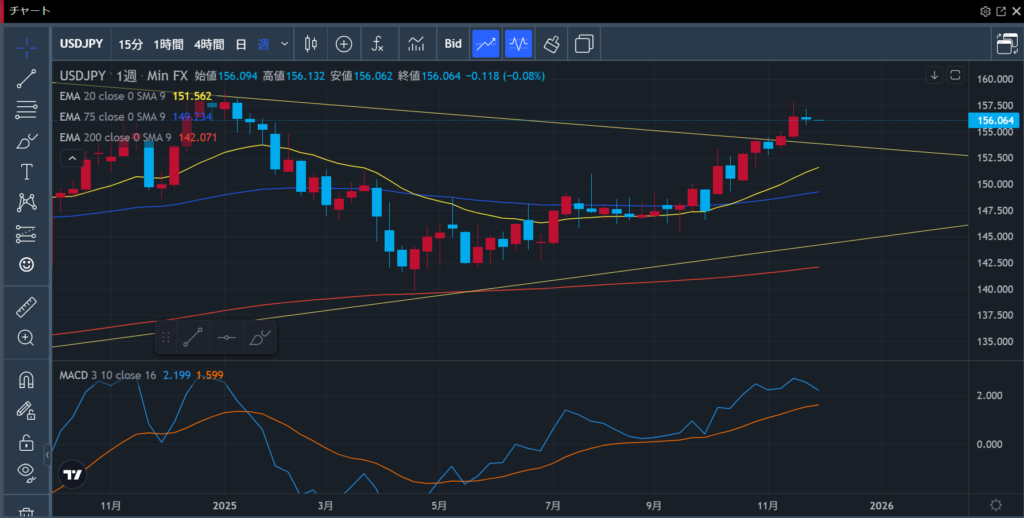Select the ruler measure tool
The image size is (1024, 518).
tap(27, 307)
